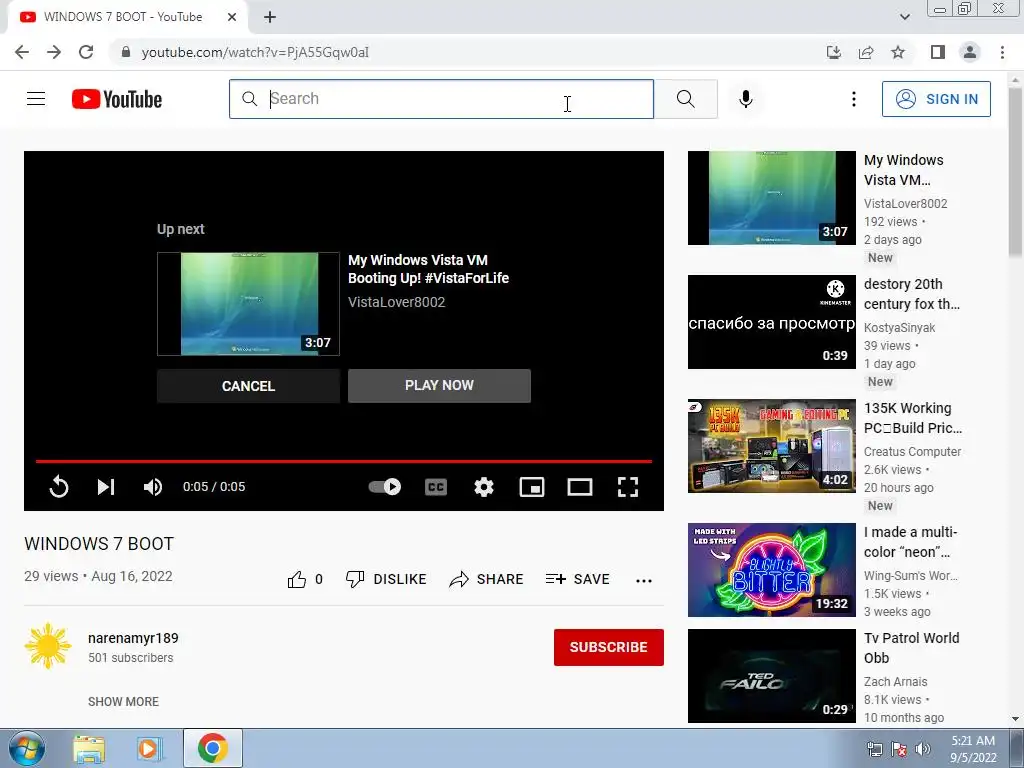Open Chrome three-dot menu

[1002, 52]
